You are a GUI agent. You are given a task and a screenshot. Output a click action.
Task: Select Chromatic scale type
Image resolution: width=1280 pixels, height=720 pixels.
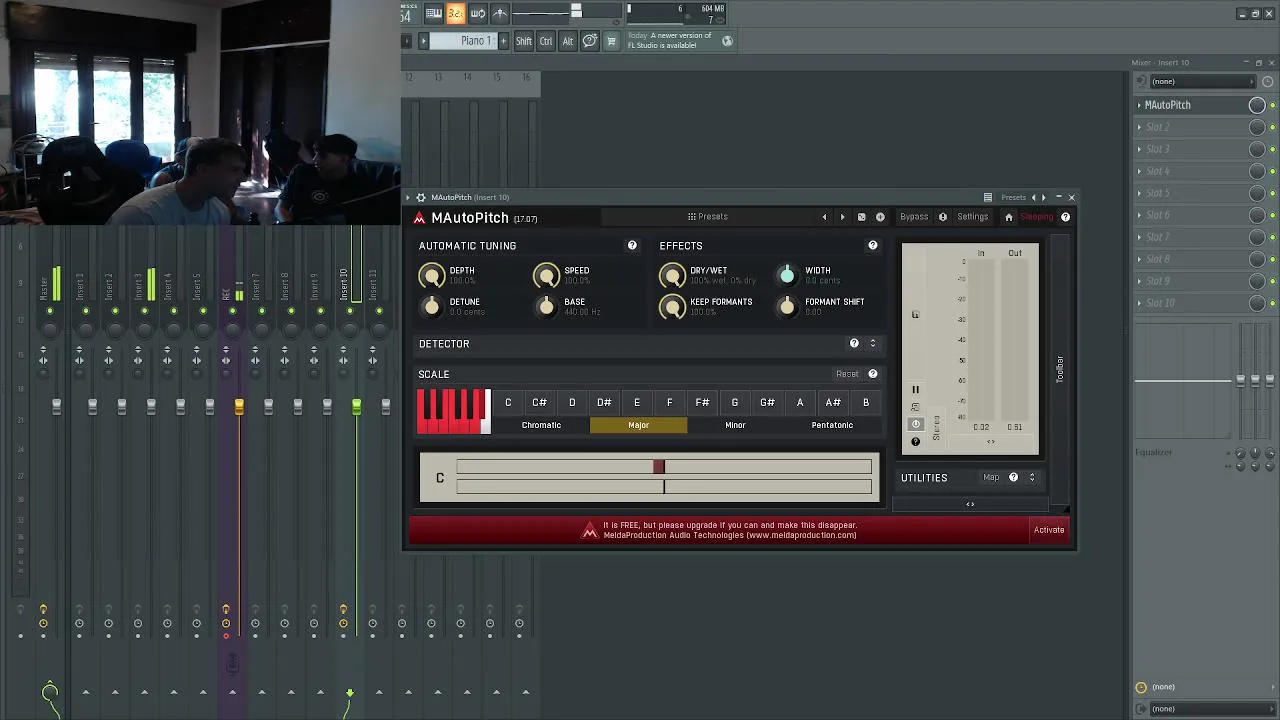[x=541, y=425]
